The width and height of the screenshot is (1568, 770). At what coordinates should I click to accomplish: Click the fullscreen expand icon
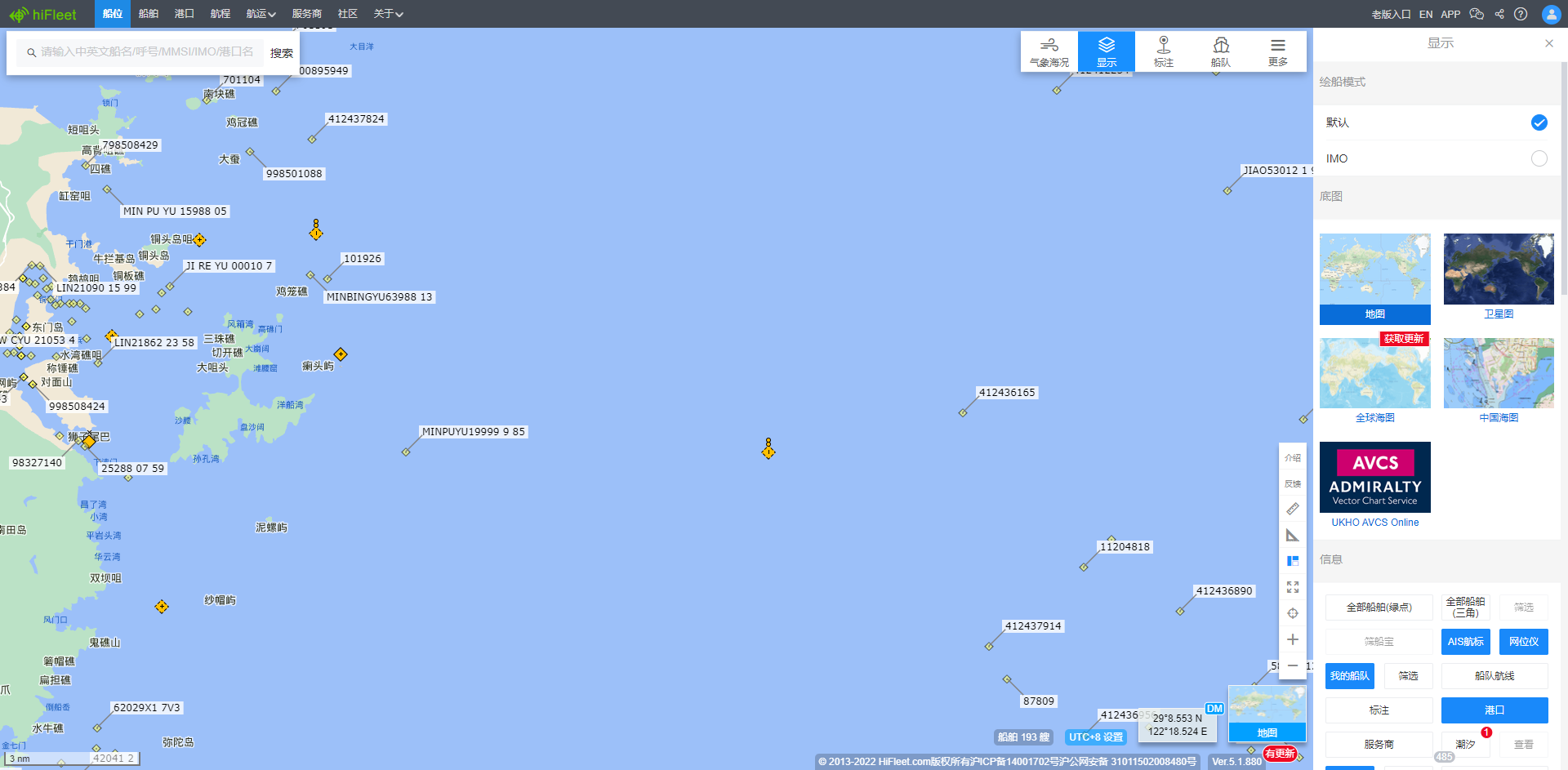click(x=1293, y=587)
